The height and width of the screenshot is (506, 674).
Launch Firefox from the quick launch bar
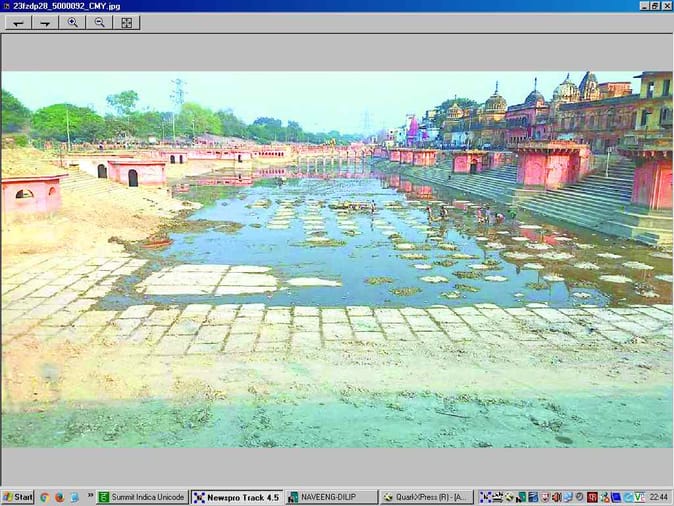coord(59,497)
